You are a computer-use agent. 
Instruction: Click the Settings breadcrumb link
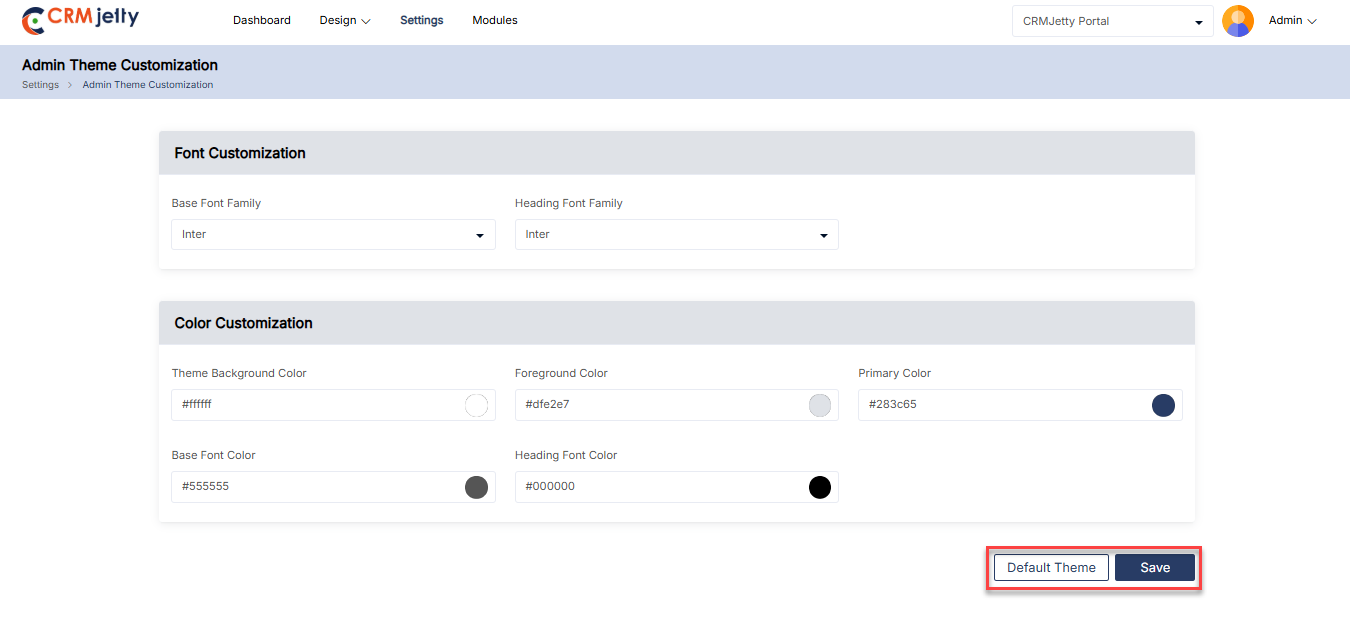[x=40, y=85]
